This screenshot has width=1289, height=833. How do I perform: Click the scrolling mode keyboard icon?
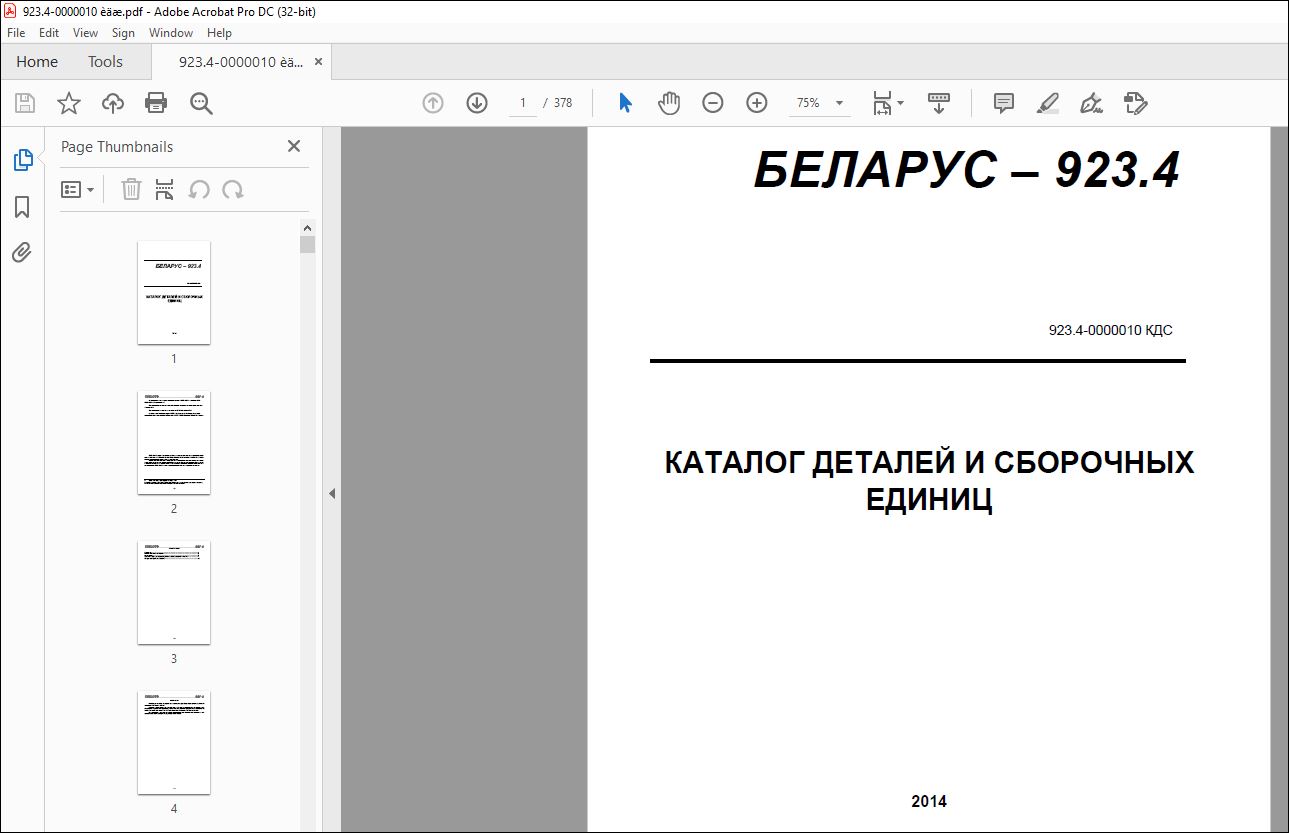(x=938, y=103)
